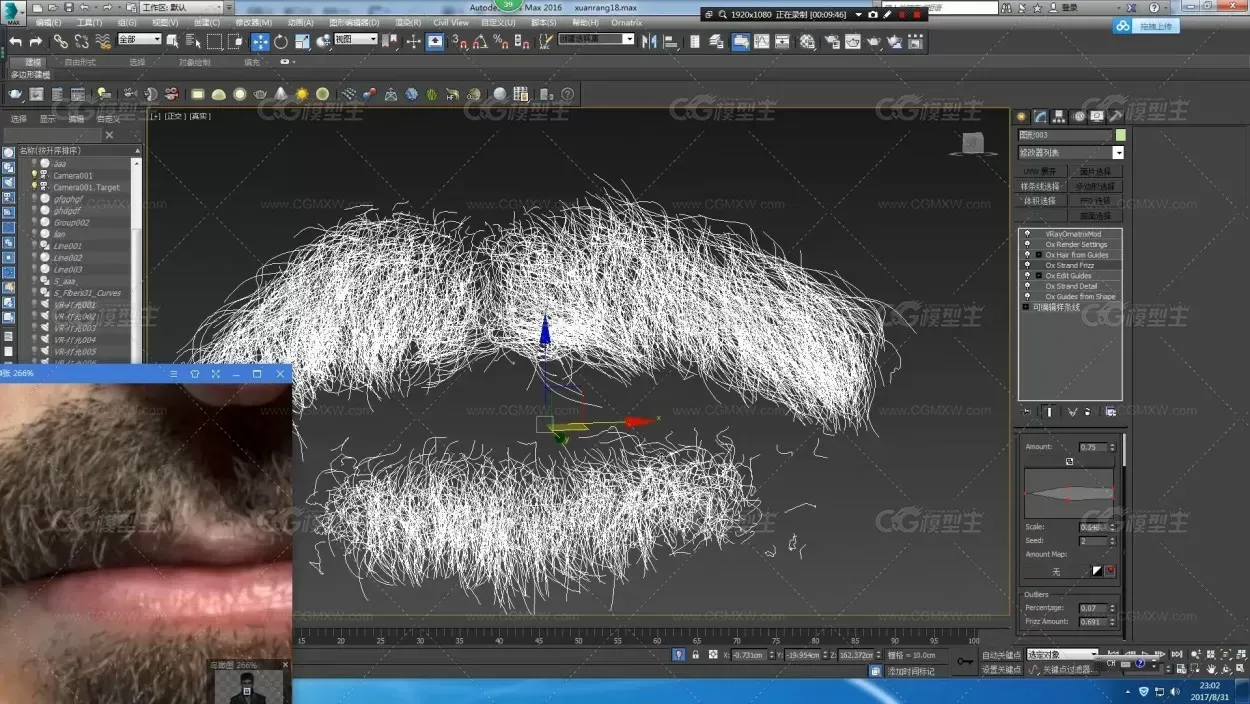This screenshot has width=1250, height=704.
Task: Toggle lightbulb of Ox Guides from Shape
Action: [x=1027, y=296]
